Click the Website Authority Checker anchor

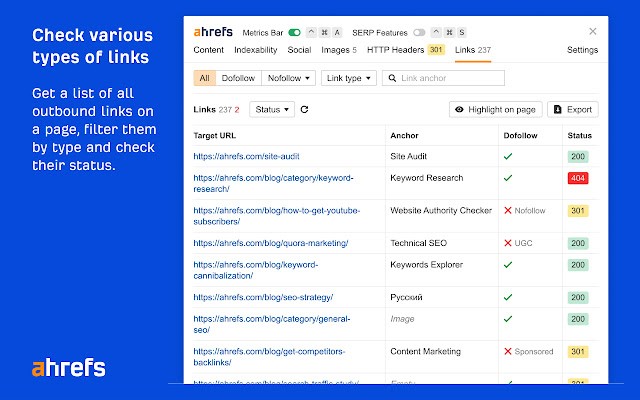coord(441,211)
